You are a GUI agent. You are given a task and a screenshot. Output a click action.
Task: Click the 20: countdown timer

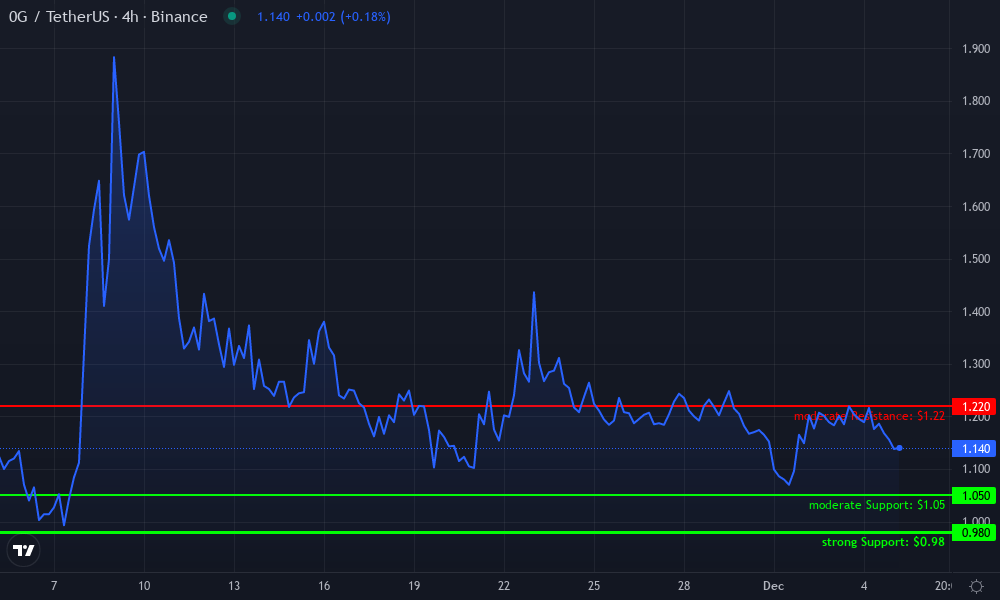coord(941,586)
